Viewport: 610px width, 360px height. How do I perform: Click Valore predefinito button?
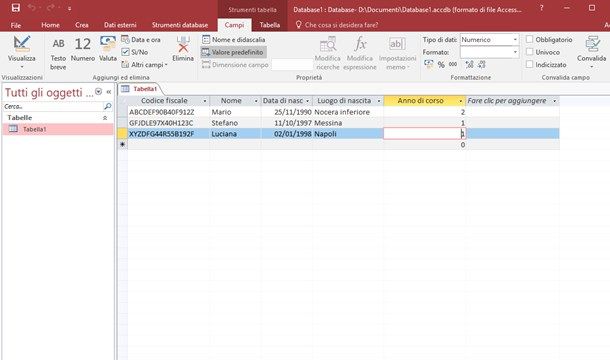click(x=233, y=52)
